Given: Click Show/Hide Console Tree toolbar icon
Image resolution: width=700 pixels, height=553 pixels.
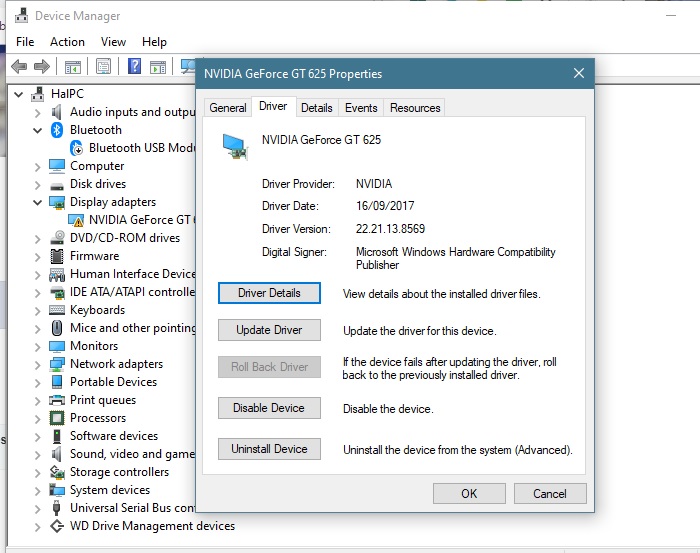Looking at the screenshot, I should click(x=73, y=67).
